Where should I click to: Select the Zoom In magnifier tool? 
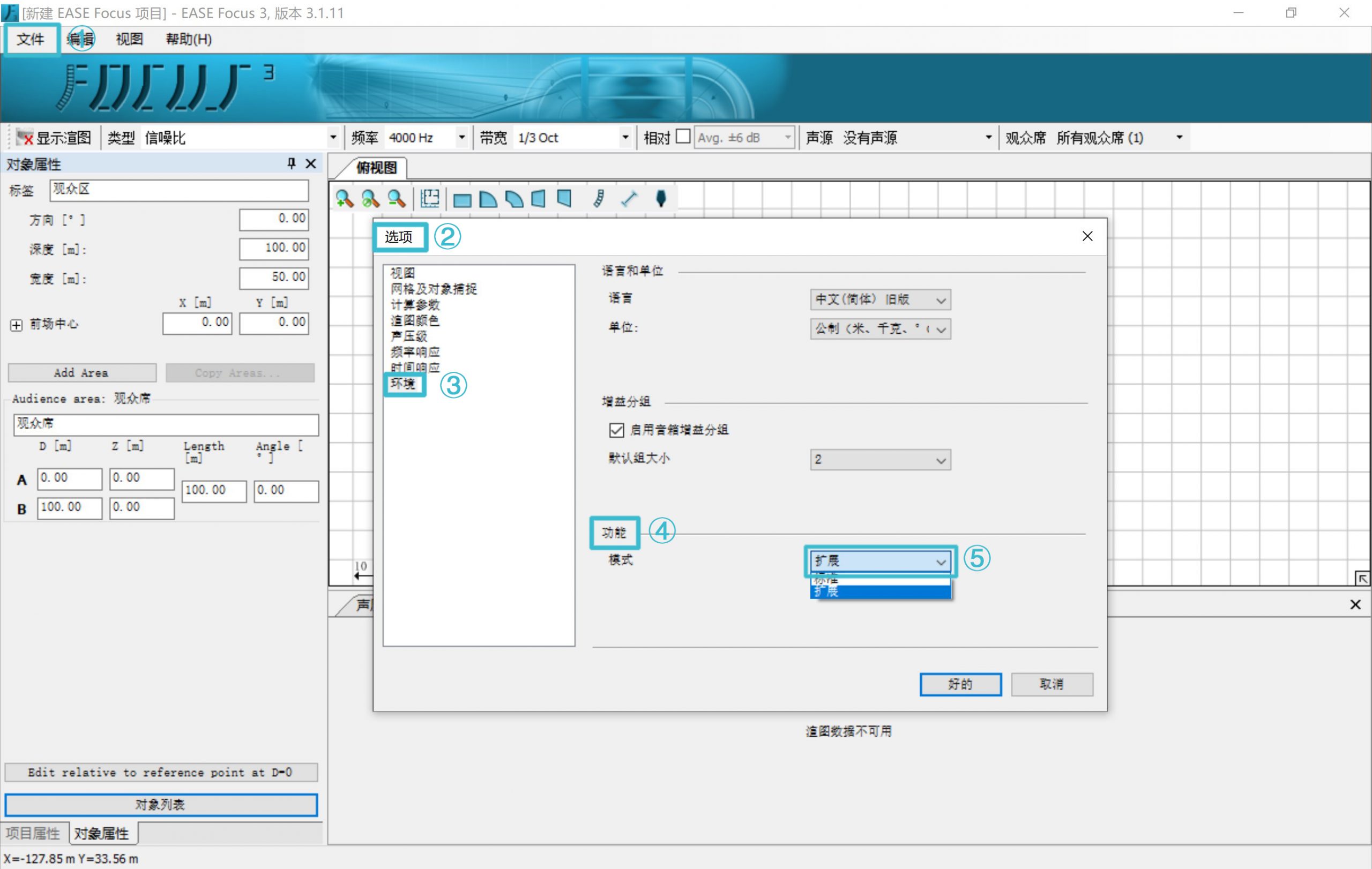pyautogui.click(x=344, y=198)
